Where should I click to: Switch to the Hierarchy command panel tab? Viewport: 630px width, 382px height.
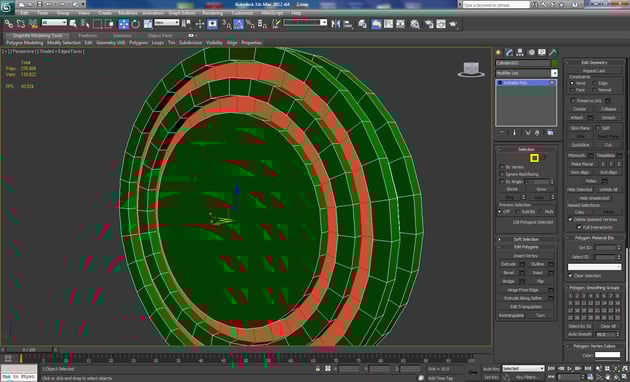pos(520,52)
